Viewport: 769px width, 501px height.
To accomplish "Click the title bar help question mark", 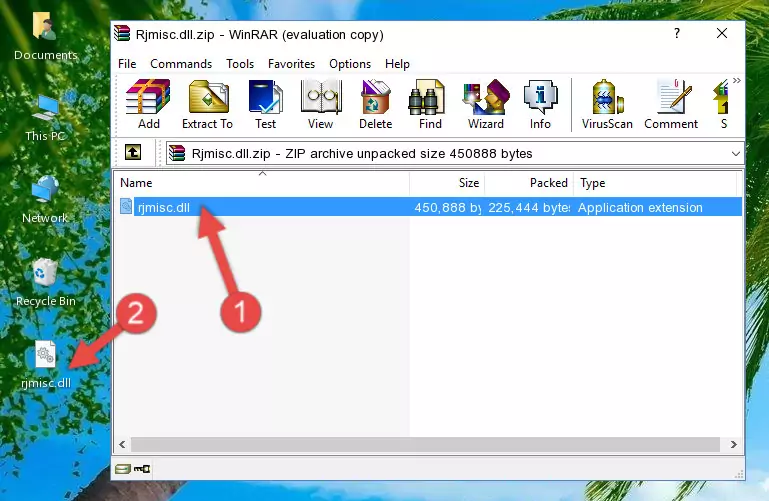I will click(677, 33).
